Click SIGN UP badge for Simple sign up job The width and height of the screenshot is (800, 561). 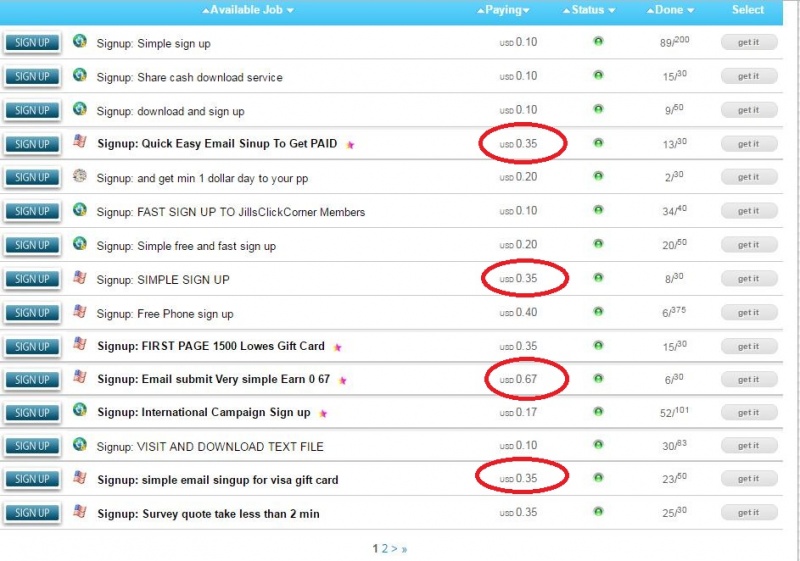coord(32,42)
